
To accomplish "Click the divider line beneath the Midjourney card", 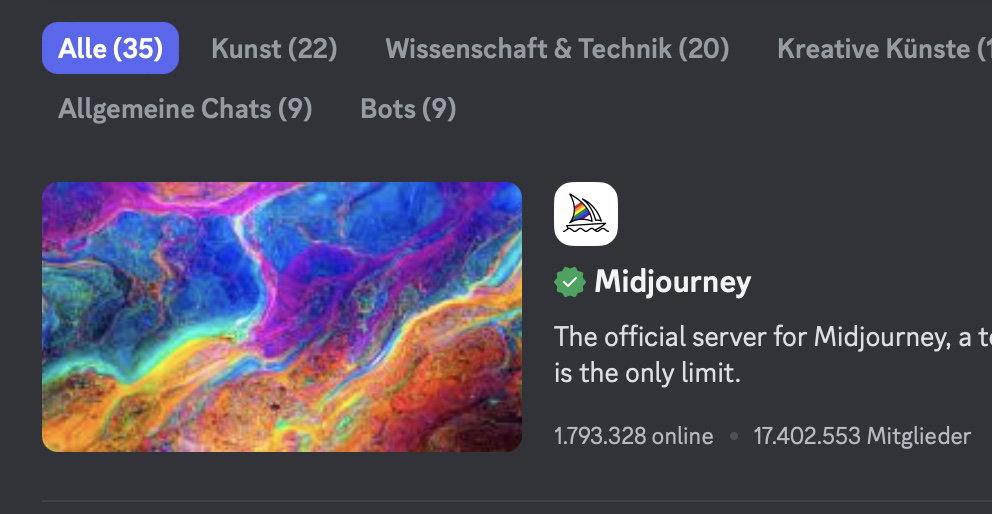I will click(x=517, y=501).
